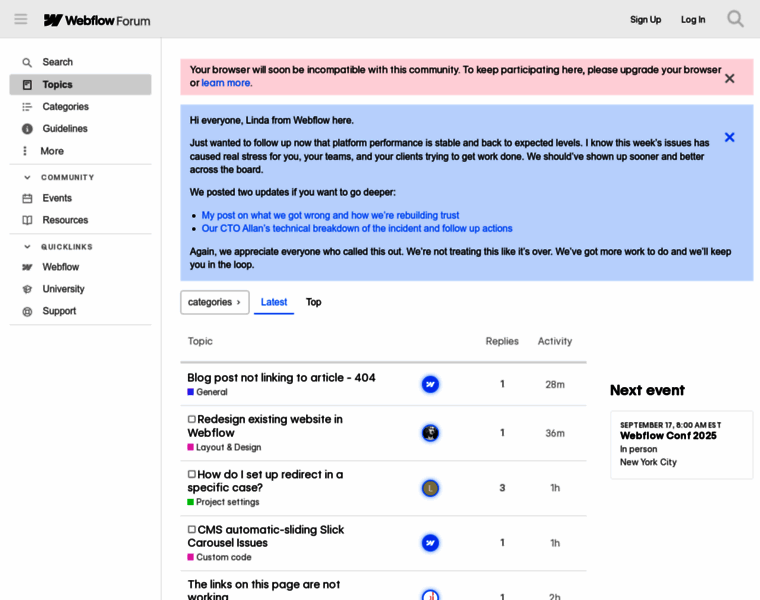
Task: Click the Webflow Forum logo
Action: [x=97, y=20]
